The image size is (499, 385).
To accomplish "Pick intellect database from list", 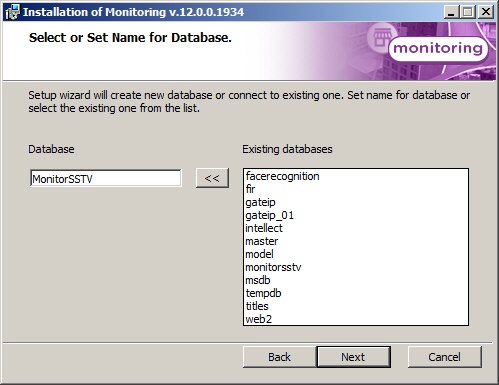I will pyautogui.click(x=264, y=228).
